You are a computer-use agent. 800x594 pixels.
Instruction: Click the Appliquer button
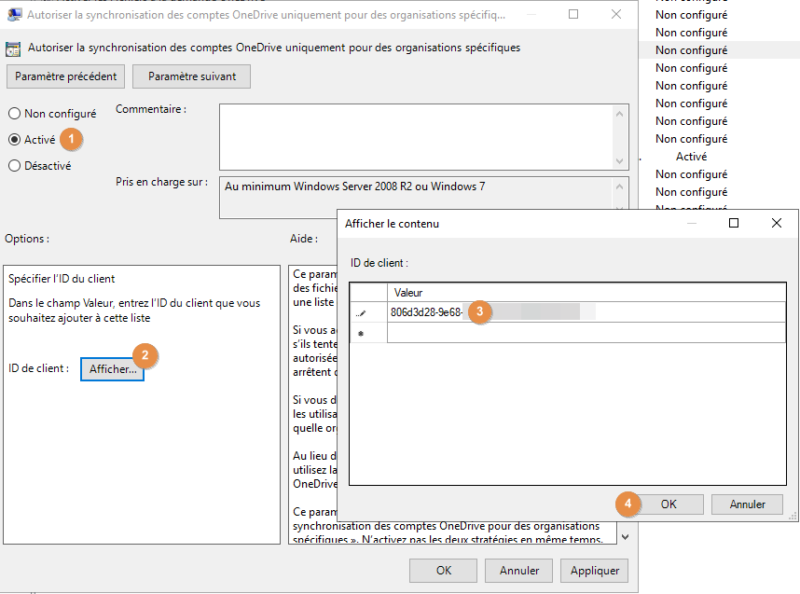[x=594, y=570]
